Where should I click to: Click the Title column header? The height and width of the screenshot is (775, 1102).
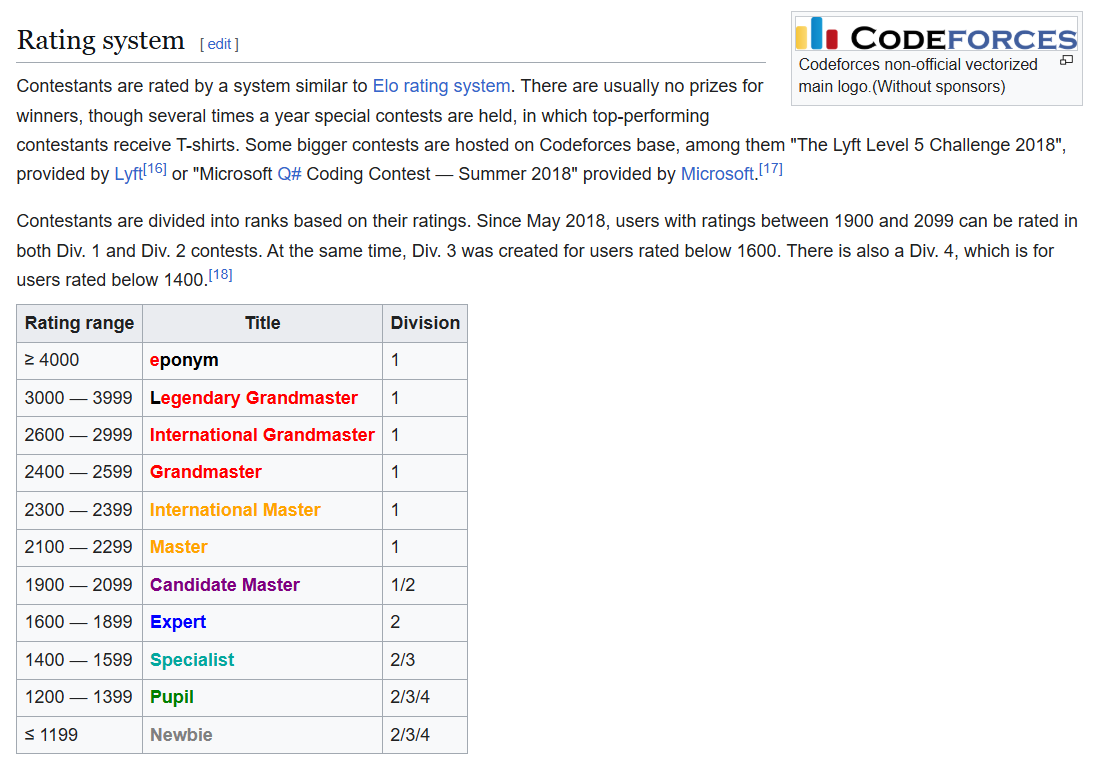click(x=262, y=323)
